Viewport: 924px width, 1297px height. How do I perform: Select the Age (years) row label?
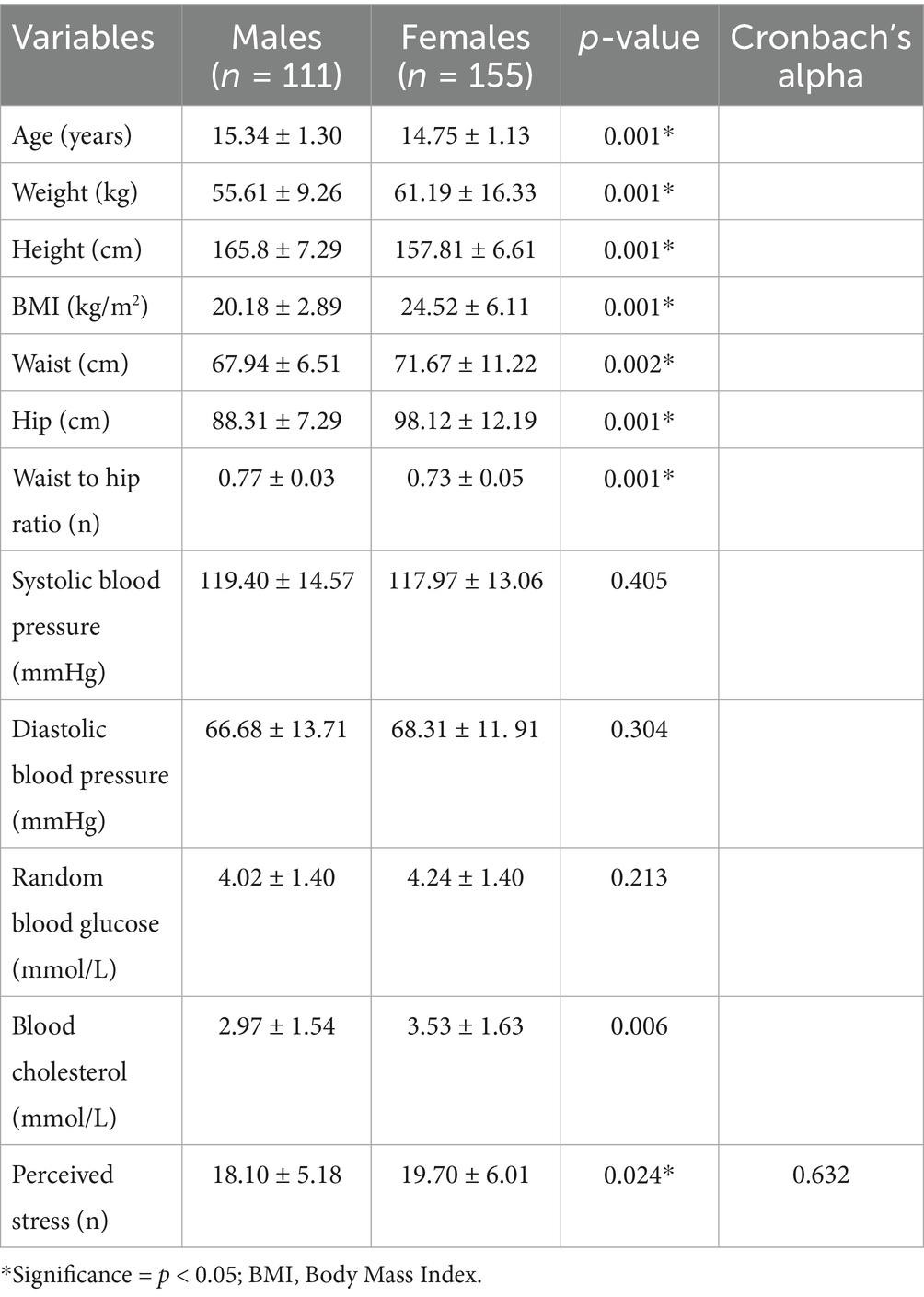[x=72, y=136]
